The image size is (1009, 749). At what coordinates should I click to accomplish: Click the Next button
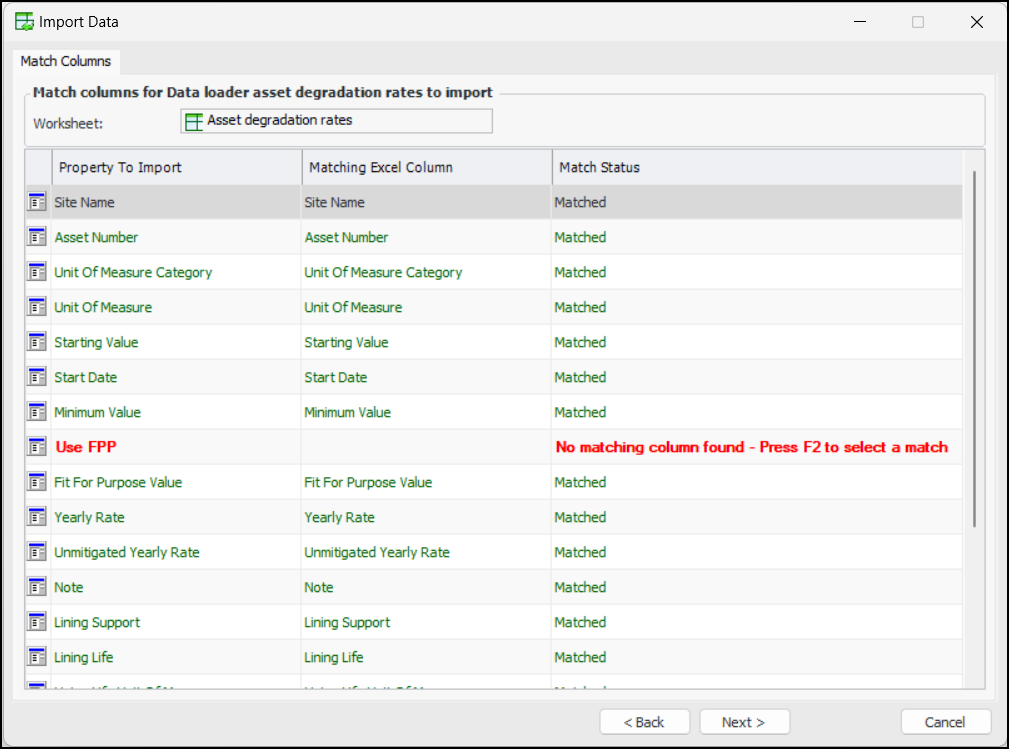(x=744, y=722)
